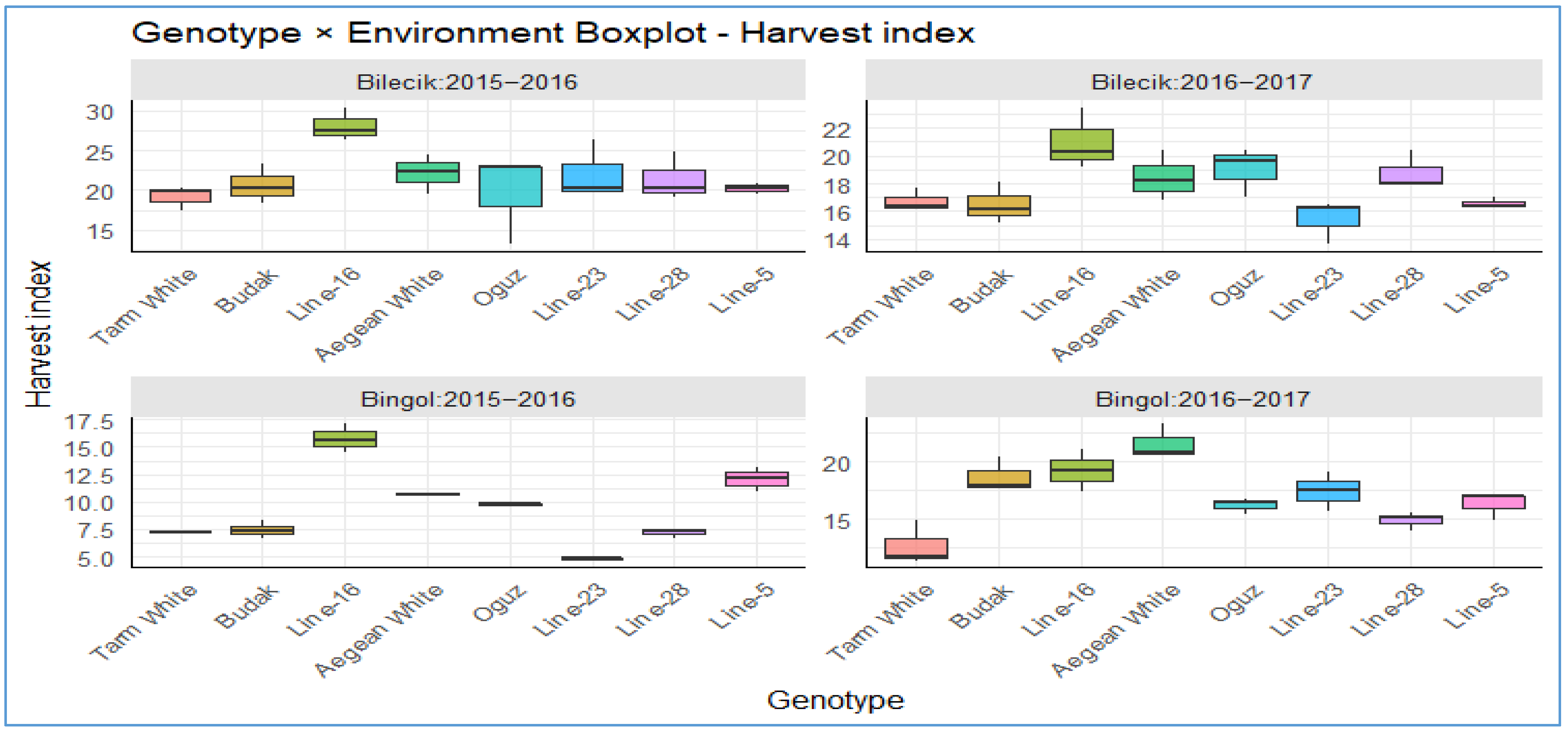Select the green Line-16 box in Bilecik:2015−2016

344,127
